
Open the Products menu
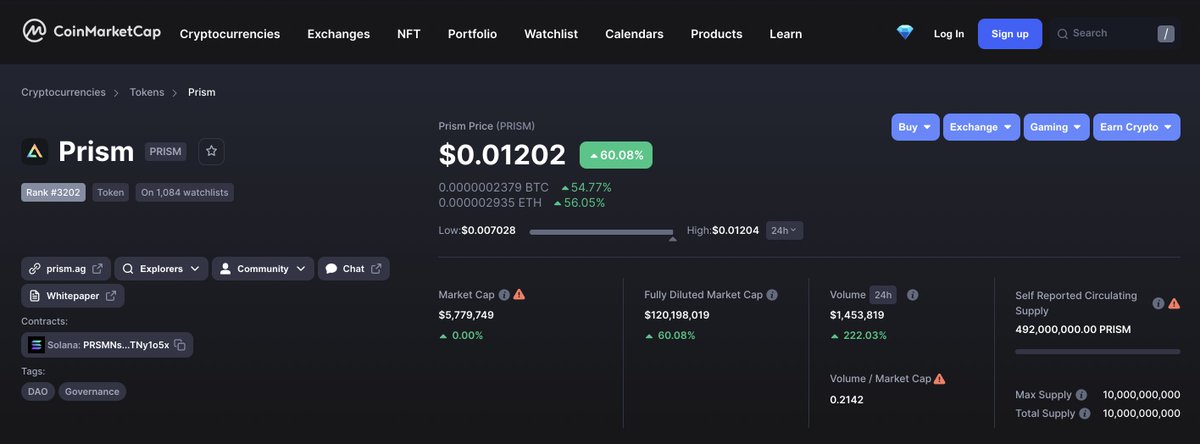[x=716, y=34]
